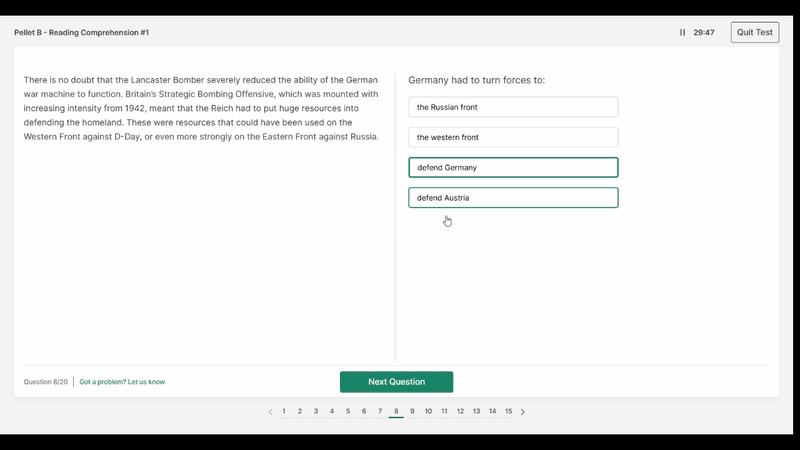
Task: Go to question 15 in pagination
Action: (x=508, y=411)
